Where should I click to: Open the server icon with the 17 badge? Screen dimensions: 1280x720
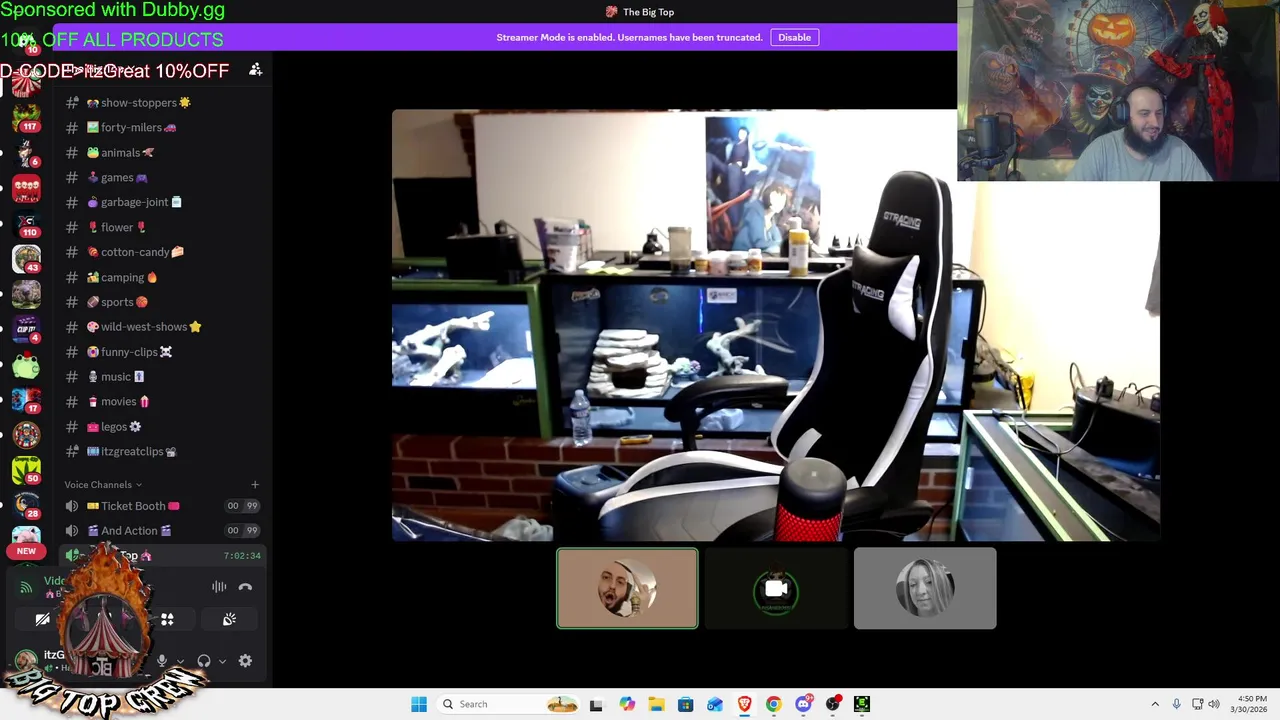pyautogui.click(x=27, y=400)
